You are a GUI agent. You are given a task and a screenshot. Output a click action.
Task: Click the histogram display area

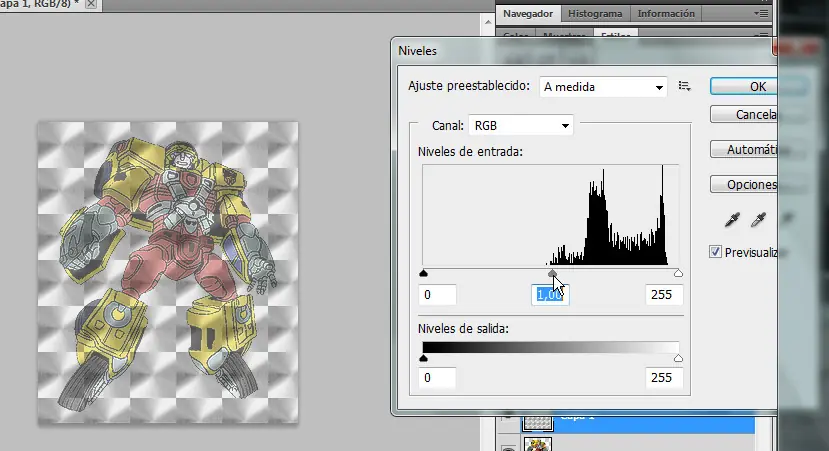(550, 215)
